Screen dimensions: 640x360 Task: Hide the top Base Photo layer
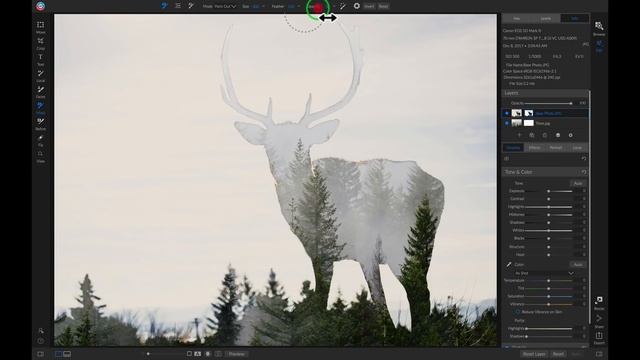click(x=507, y=113)
